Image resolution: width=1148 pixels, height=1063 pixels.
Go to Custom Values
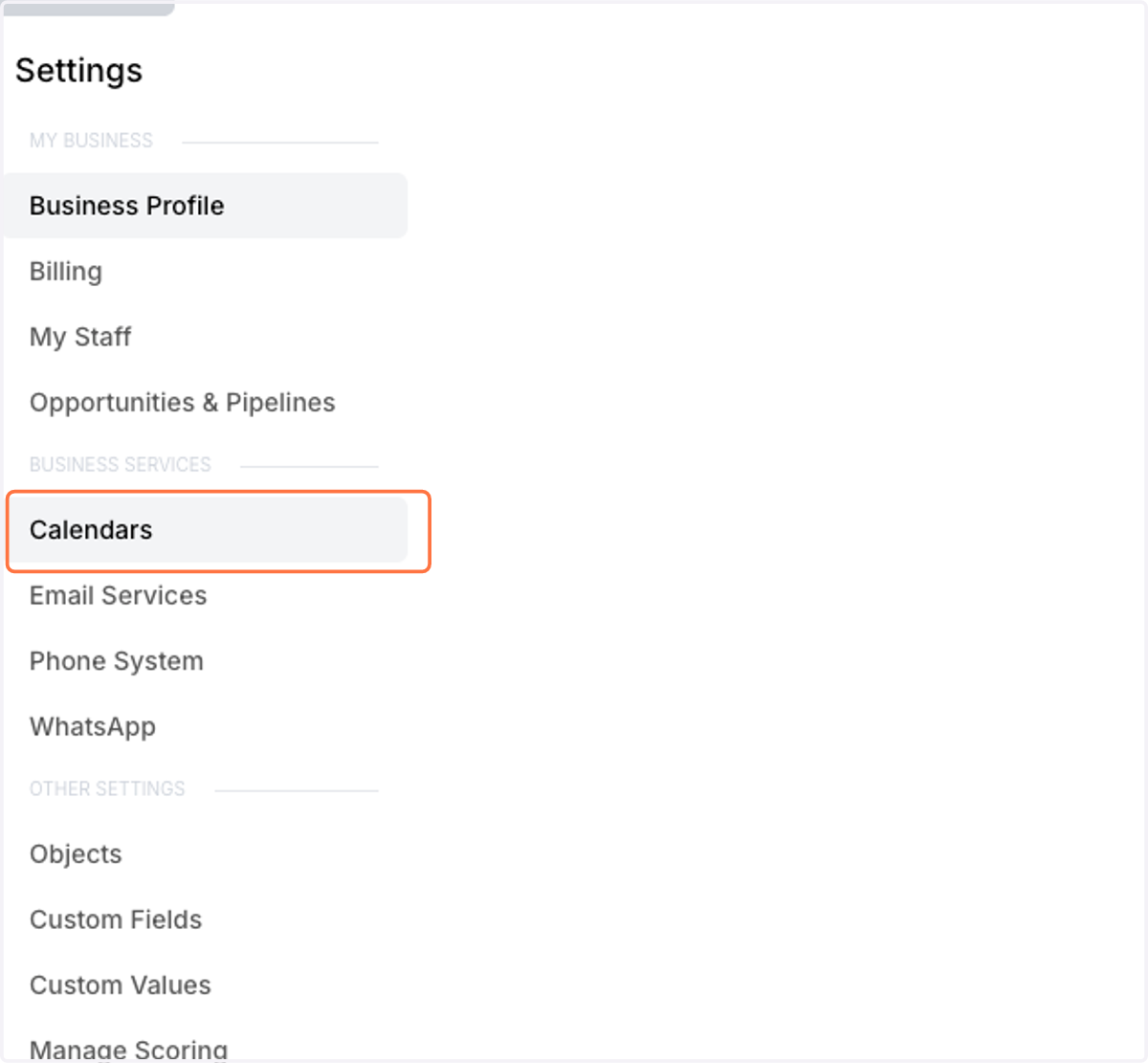click(x=121, y=985)
